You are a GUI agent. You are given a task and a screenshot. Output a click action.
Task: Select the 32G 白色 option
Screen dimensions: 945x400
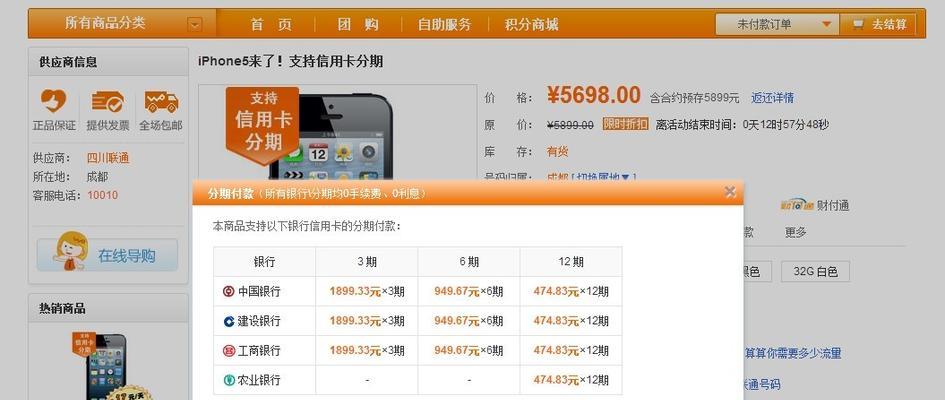(815, 272)
